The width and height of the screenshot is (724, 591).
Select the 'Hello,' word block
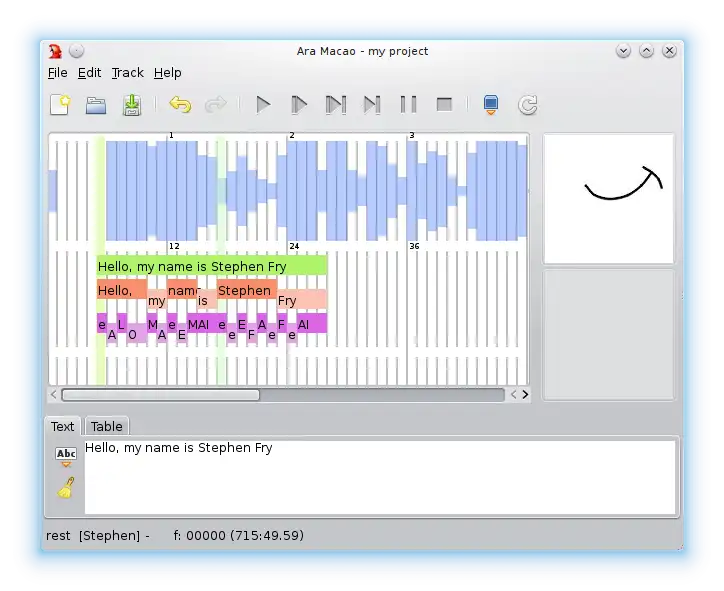[122, 289]
